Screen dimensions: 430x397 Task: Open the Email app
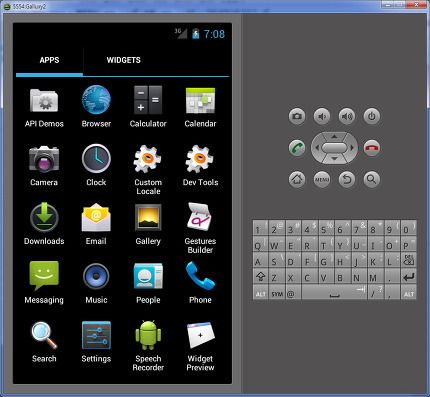96,224
